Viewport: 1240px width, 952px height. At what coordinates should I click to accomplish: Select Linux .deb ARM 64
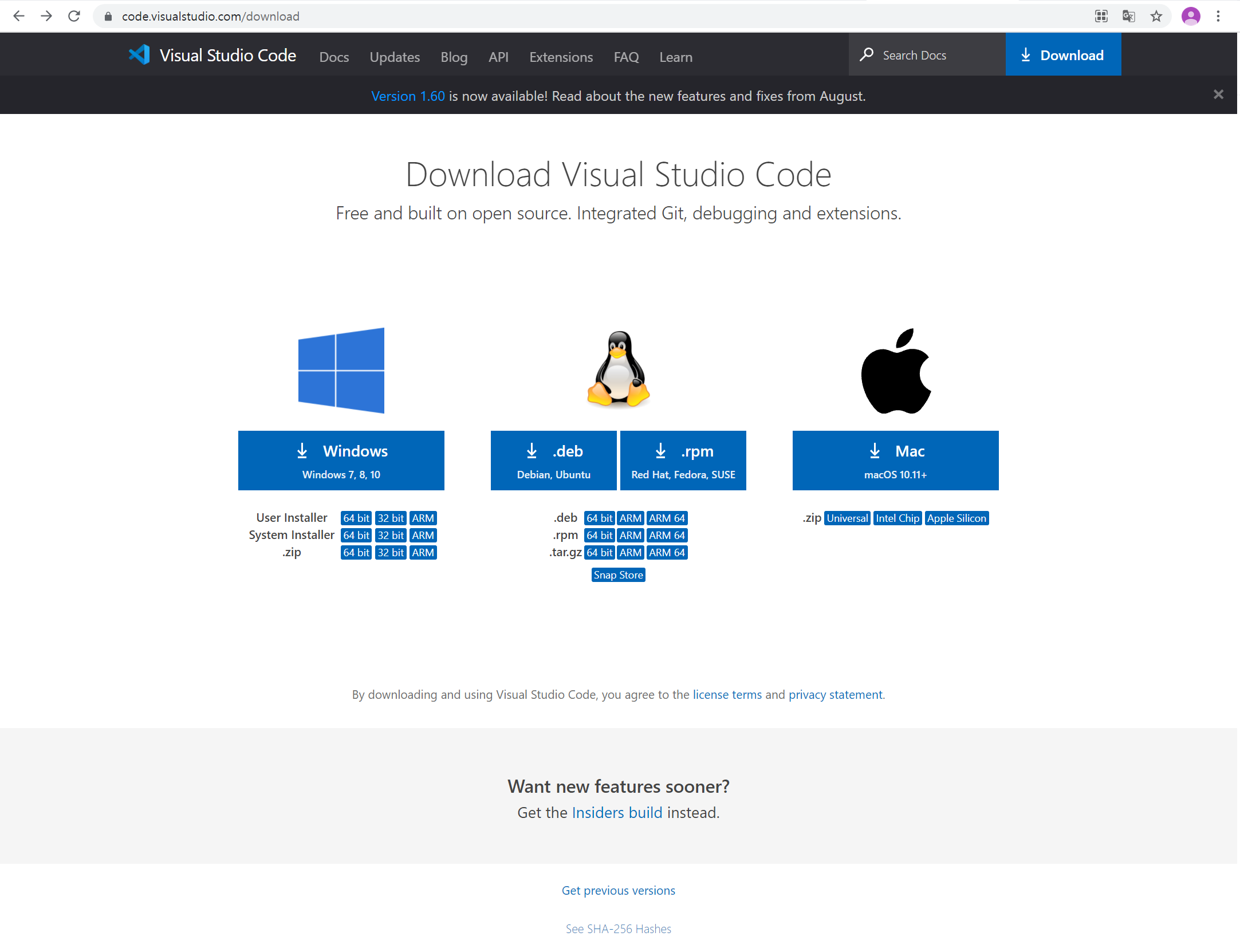(x=667, y=518)
